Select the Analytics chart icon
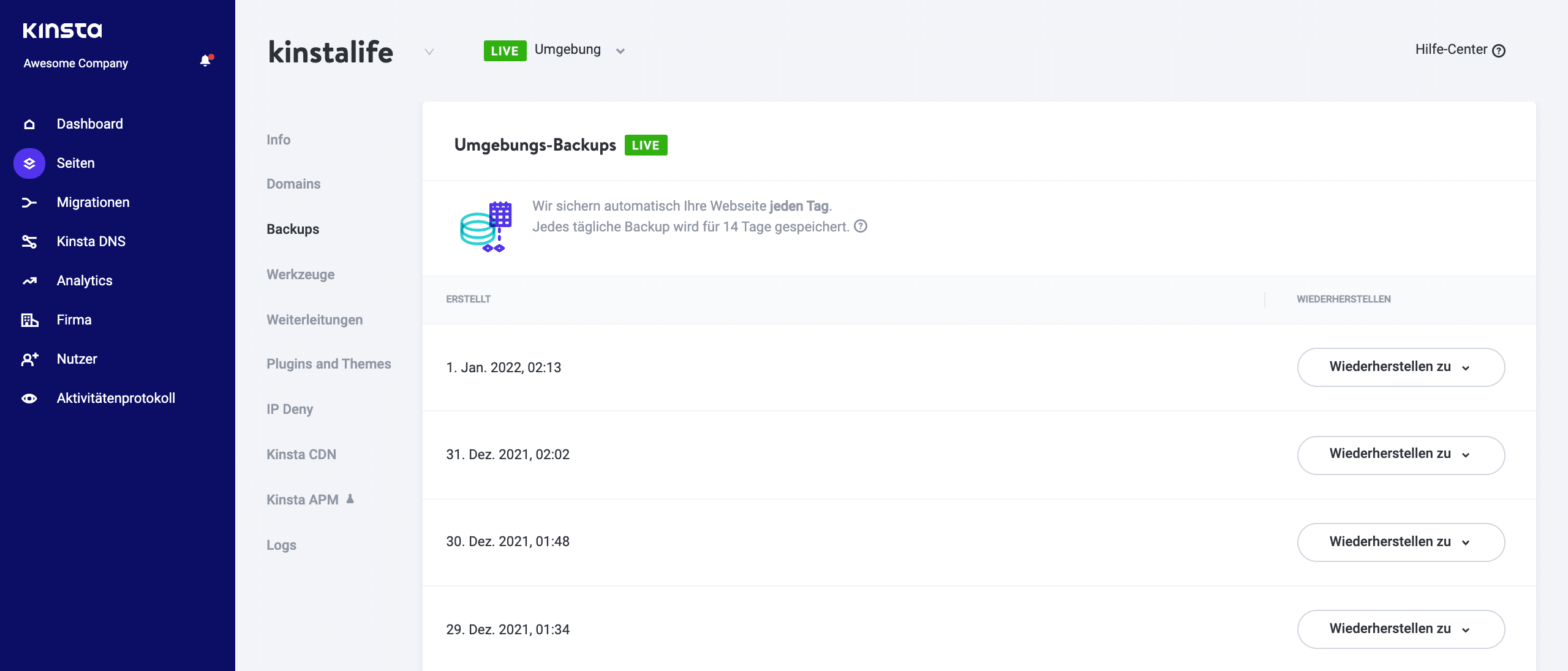The image size is (1568, 671). coord(29,280)
